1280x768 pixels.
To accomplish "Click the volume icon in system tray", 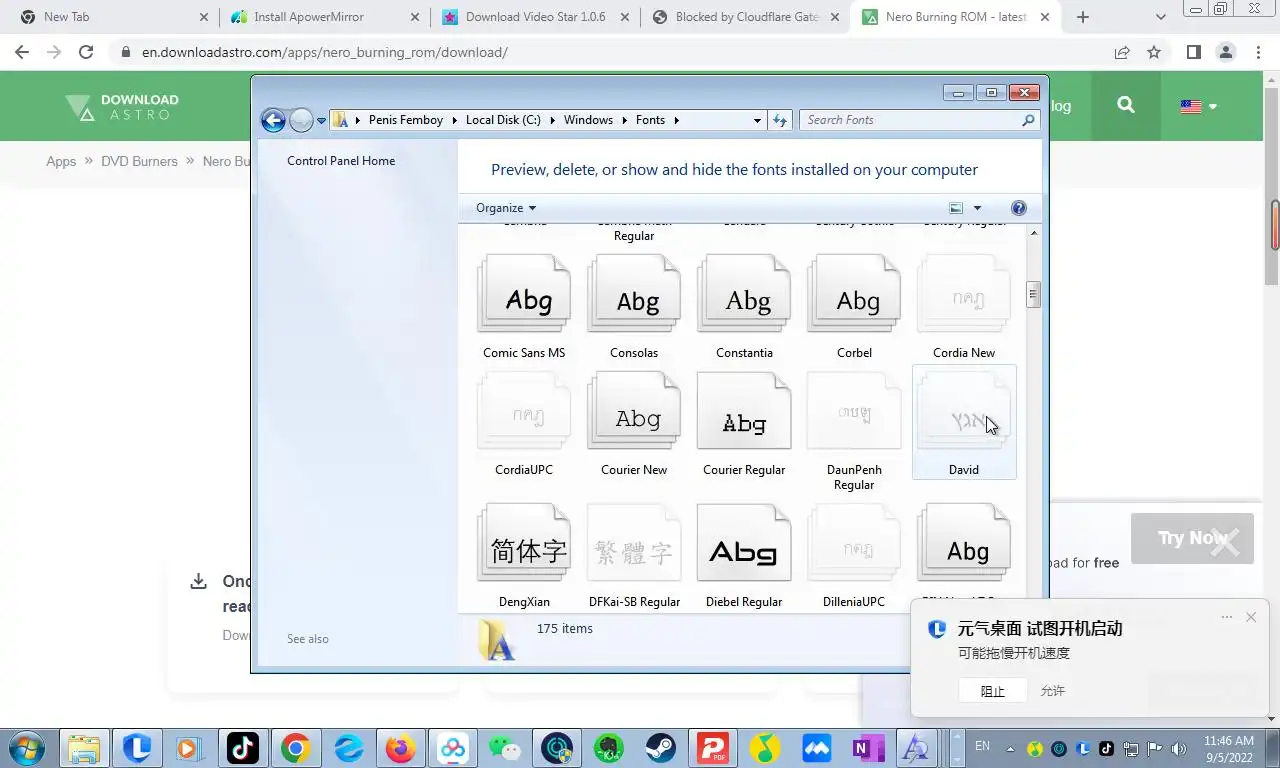I will click(1178, 748).
